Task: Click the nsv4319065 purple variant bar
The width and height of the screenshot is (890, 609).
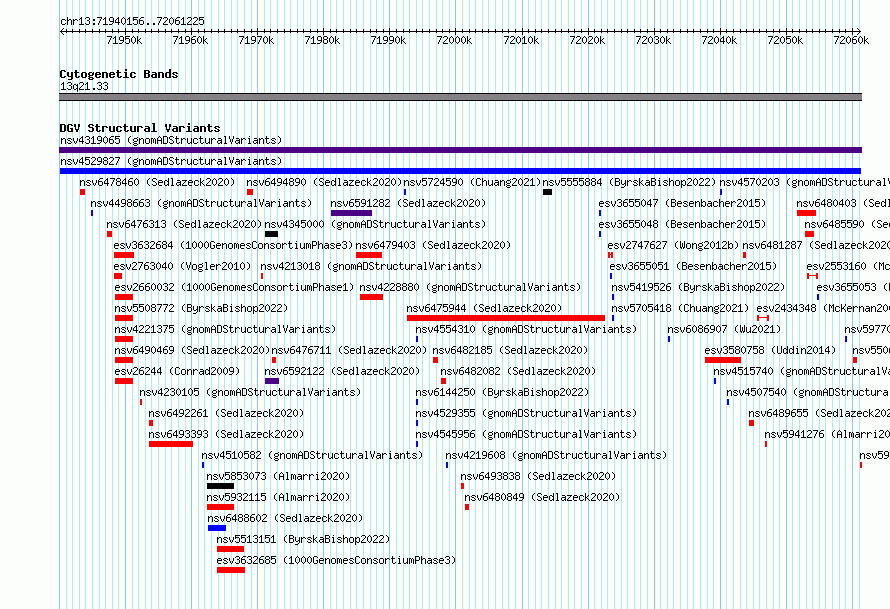Action: click(460, 150)
